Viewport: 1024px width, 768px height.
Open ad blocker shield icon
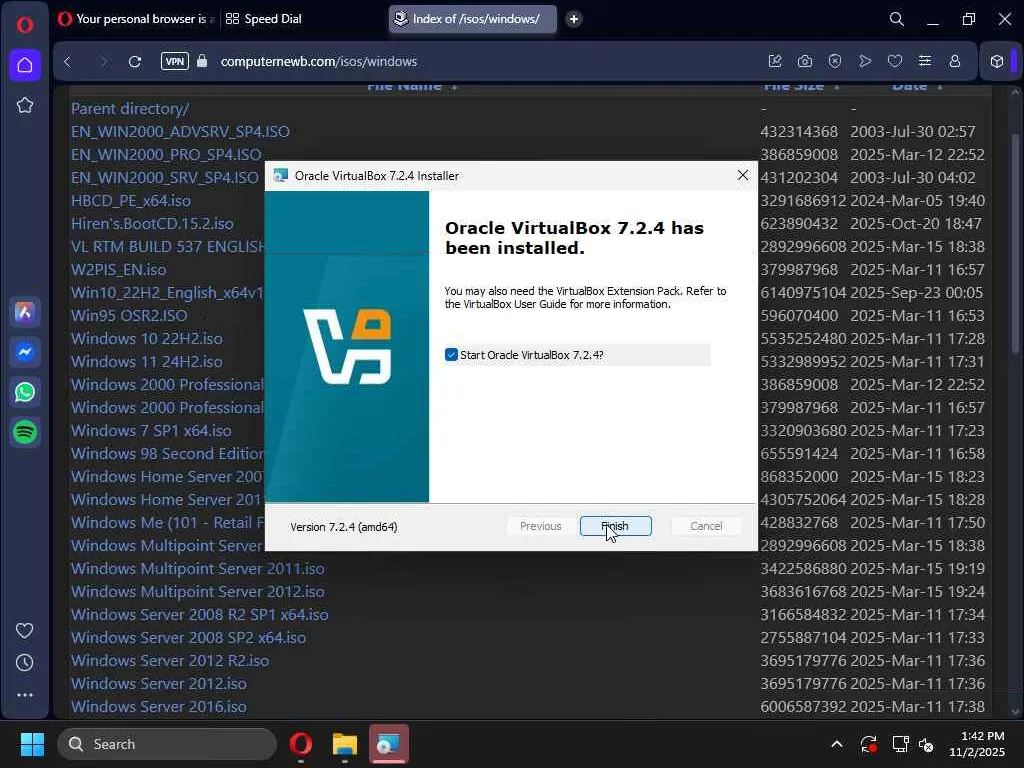tap(835, 61)
